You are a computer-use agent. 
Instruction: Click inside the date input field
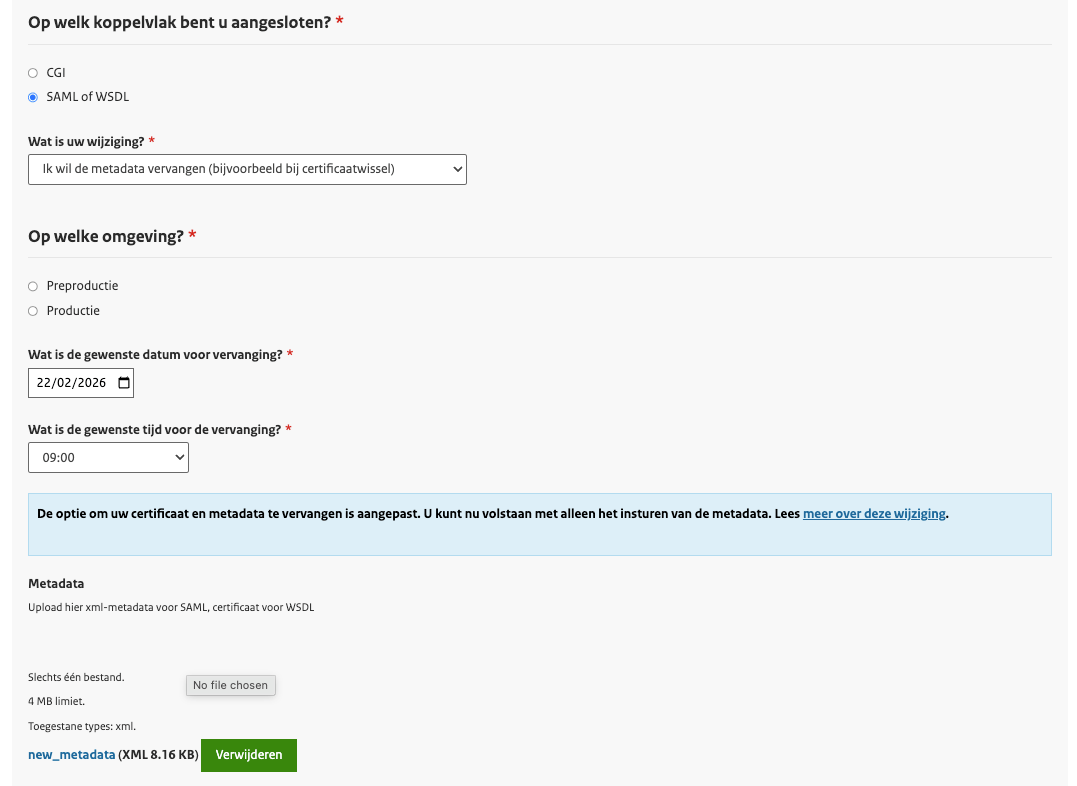tap(70, 382)
